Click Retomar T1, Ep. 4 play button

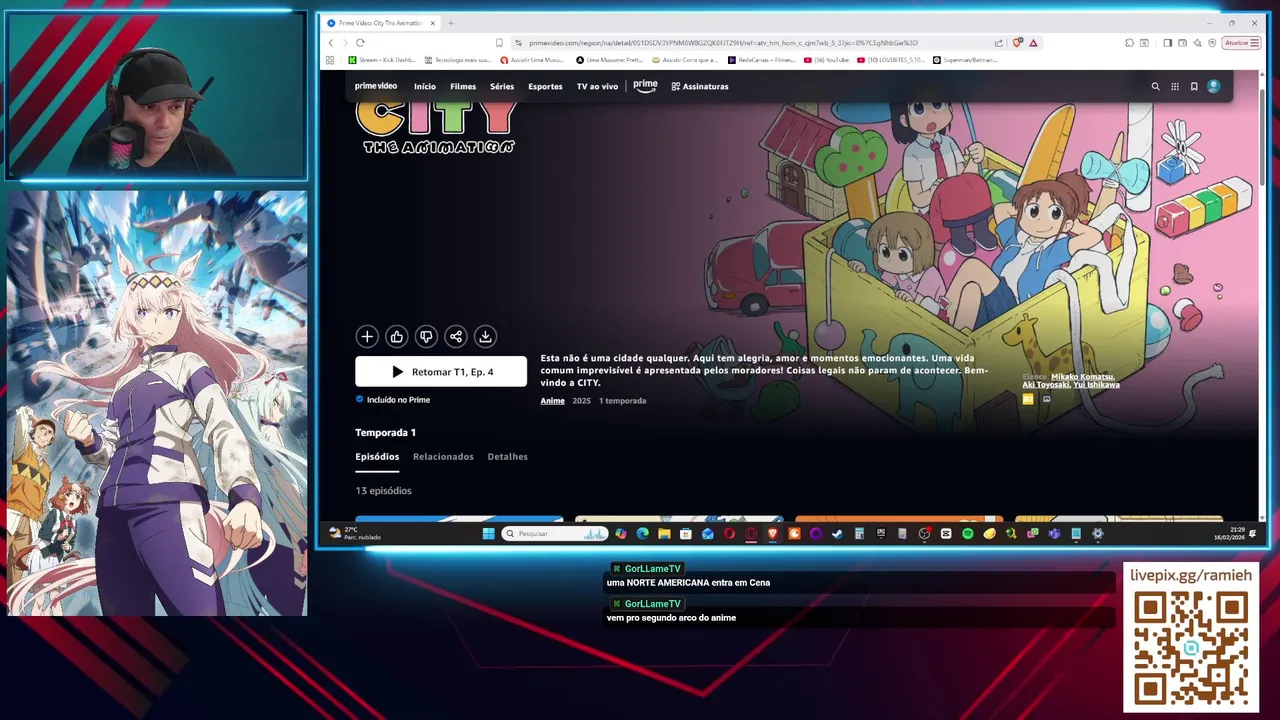441,372
